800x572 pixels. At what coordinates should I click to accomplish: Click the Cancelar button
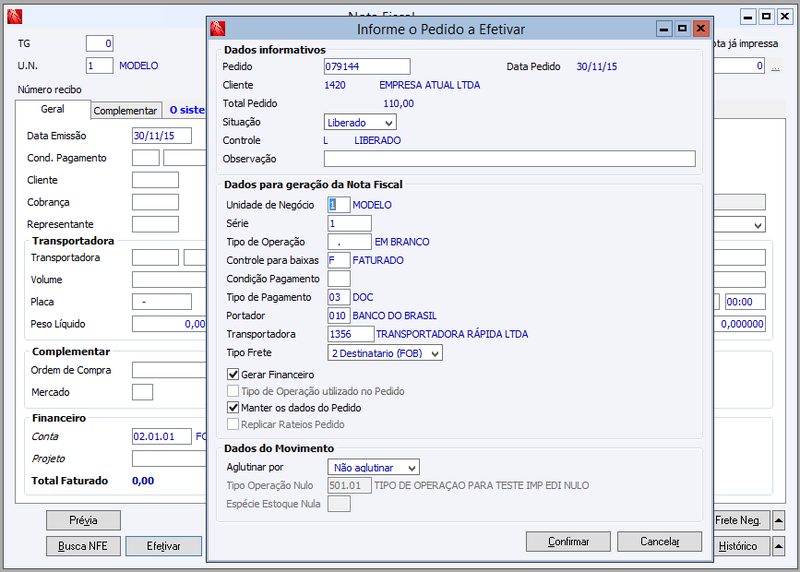point(660,541)
